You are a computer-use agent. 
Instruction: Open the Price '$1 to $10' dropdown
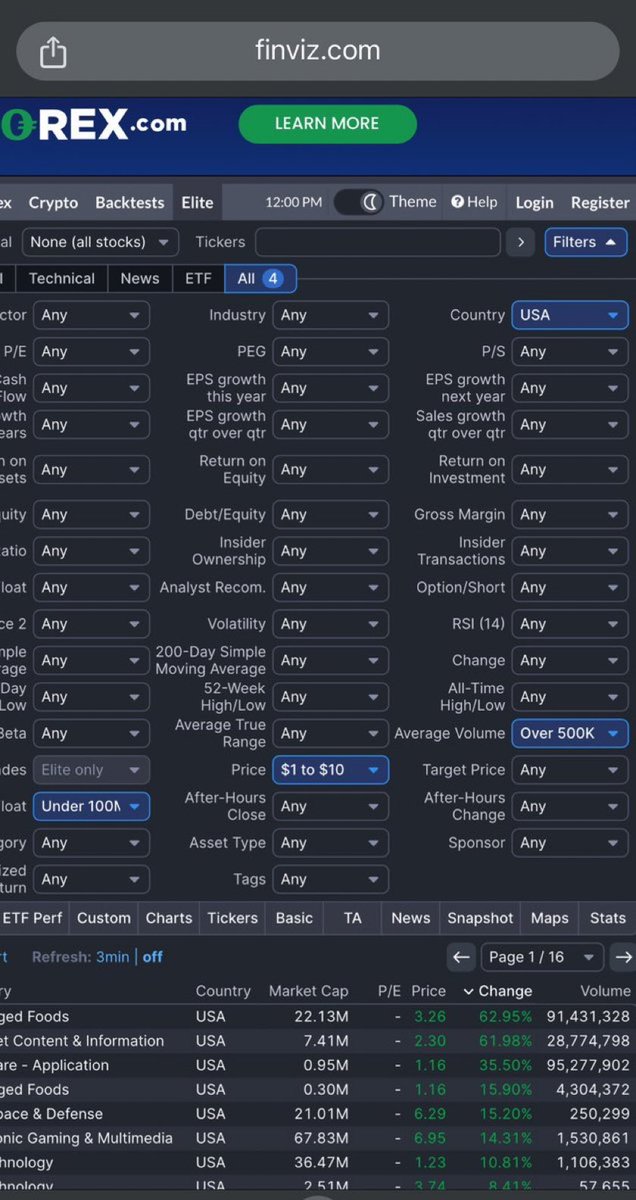click(330, 770)
